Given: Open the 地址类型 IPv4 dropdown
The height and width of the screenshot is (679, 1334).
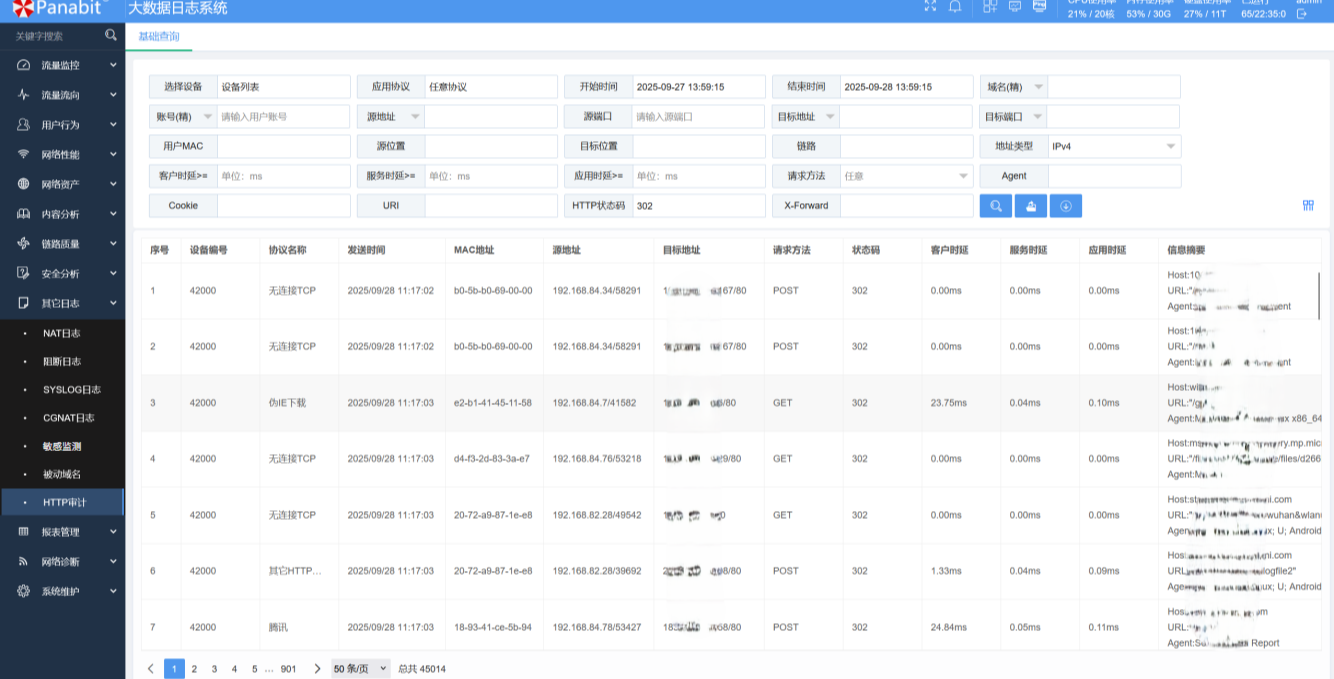Looking at the screenshot, I should [1114, 147].
